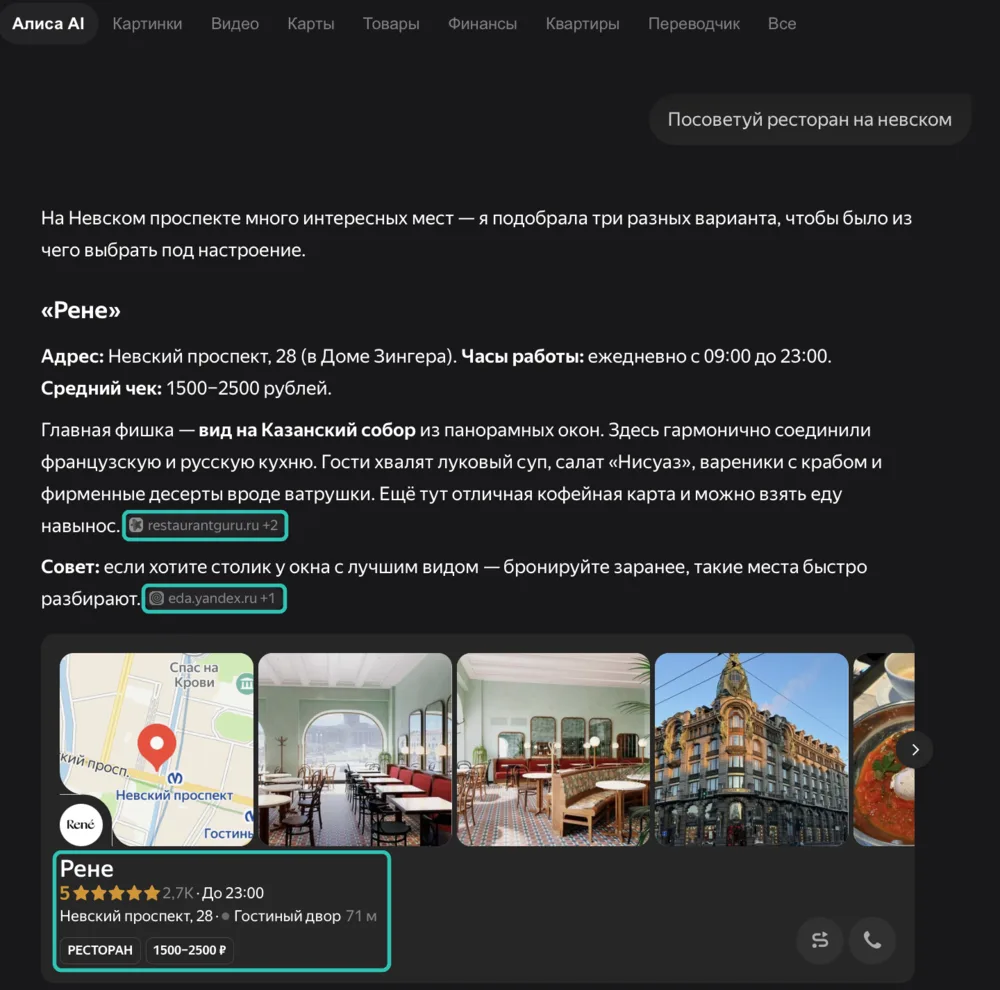Click the five-star rating of Рене
This screenshot has height=990, width=1000.
tap(117, 893)
